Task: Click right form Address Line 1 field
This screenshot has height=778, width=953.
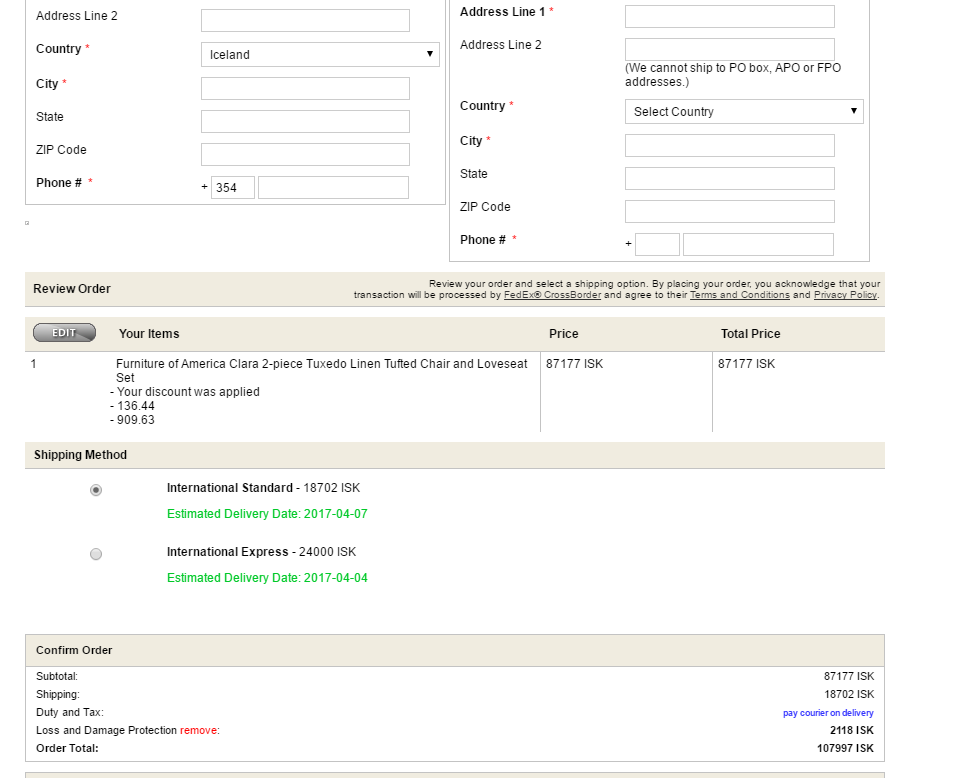Action: 729,17
